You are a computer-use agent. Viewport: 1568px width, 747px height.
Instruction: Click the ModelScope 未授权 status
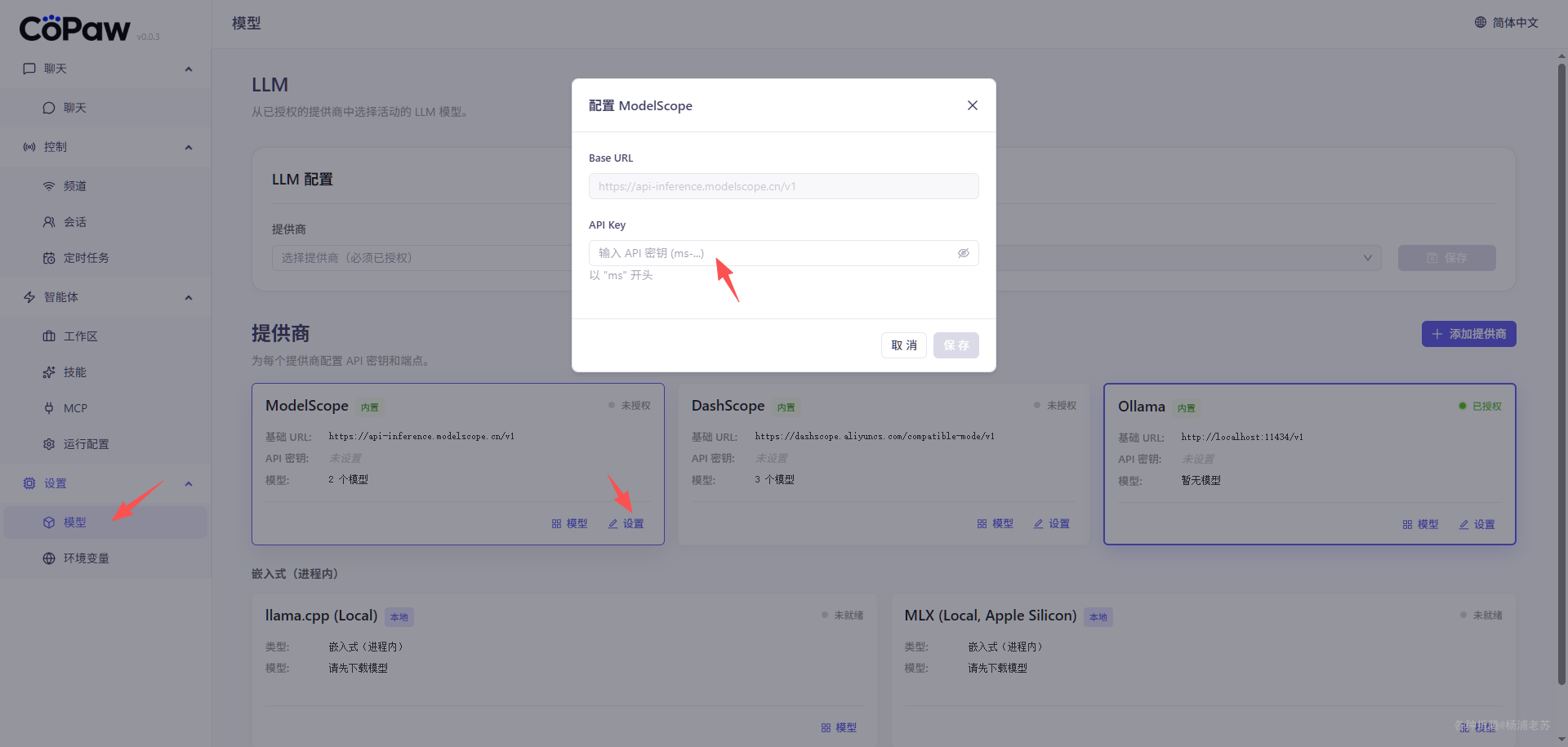[x=630, y=405]
